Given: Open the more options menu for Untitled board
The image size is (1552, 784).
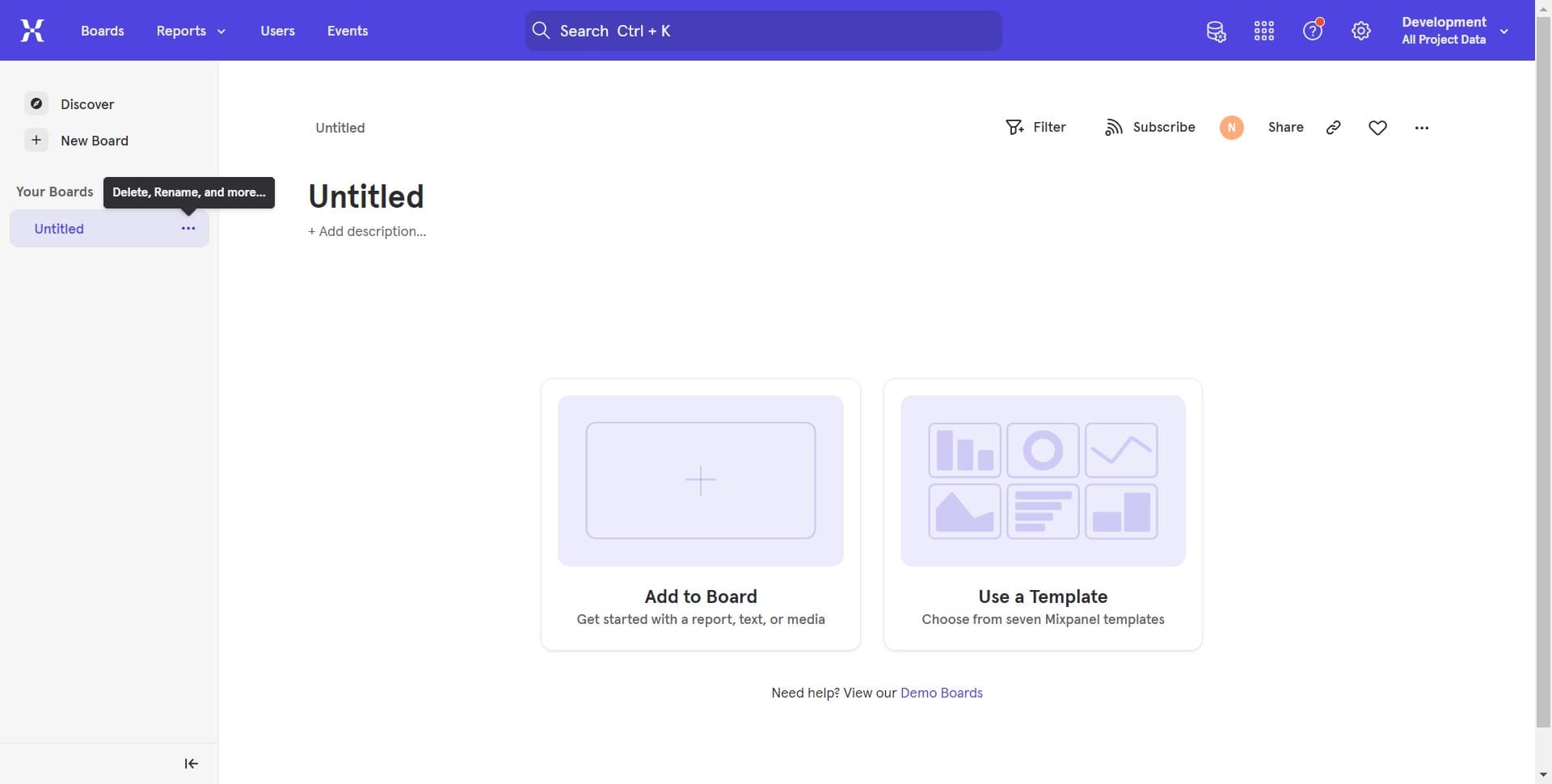Looking at the screenshot, I should click(x=188, y=228).
